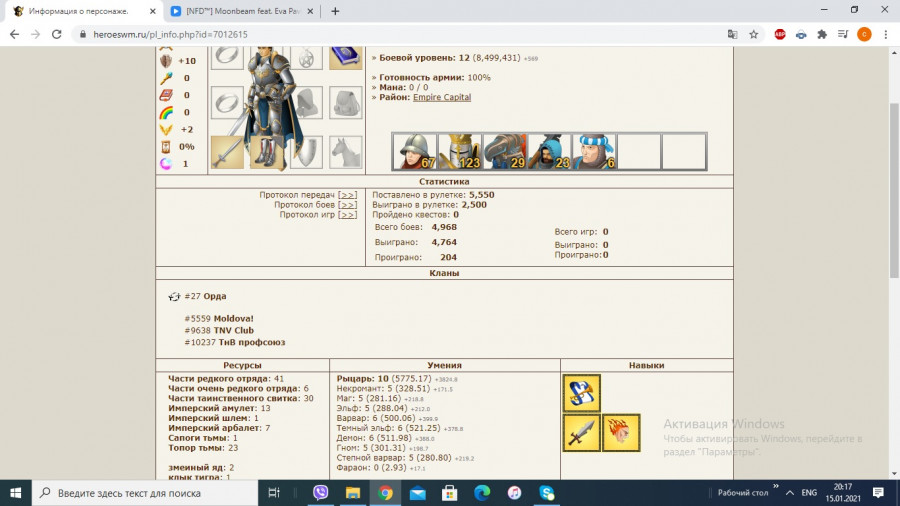The width and height of the screenshot is (900, 506).
Task: Open the blue spellbook item slot
Action: (346, 57)
